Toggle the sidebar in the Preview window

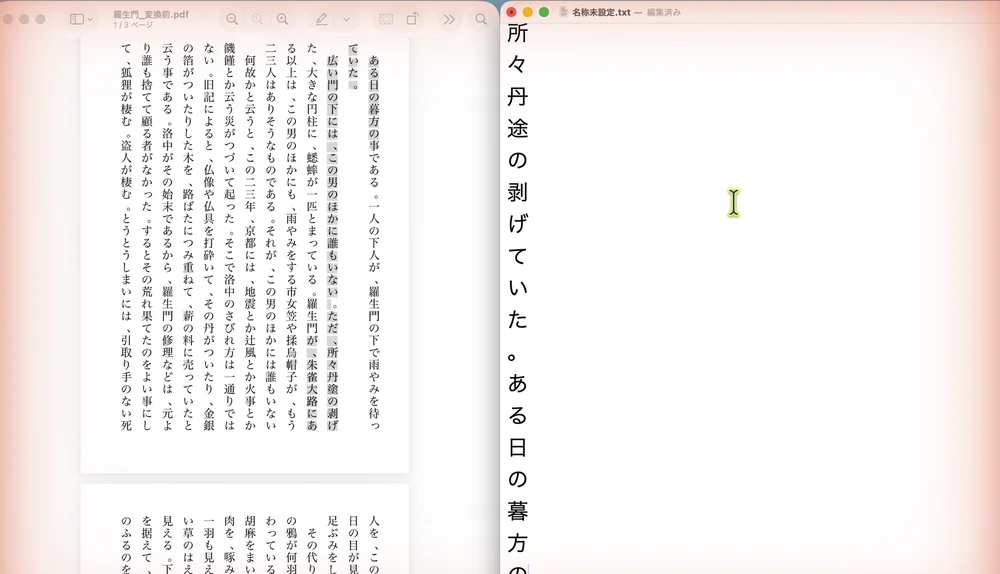pos(77,19)
